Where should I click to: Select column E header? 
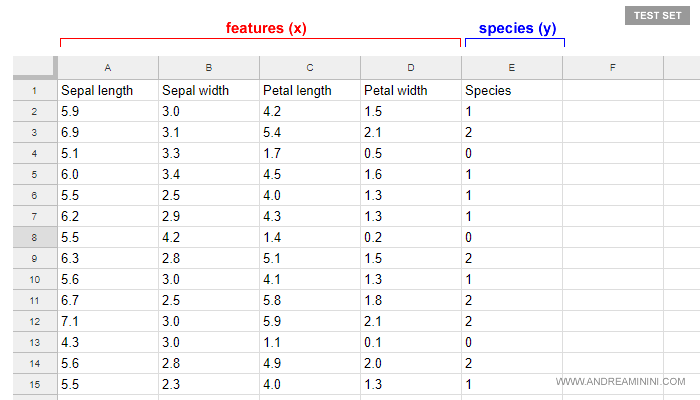[512, 67]
